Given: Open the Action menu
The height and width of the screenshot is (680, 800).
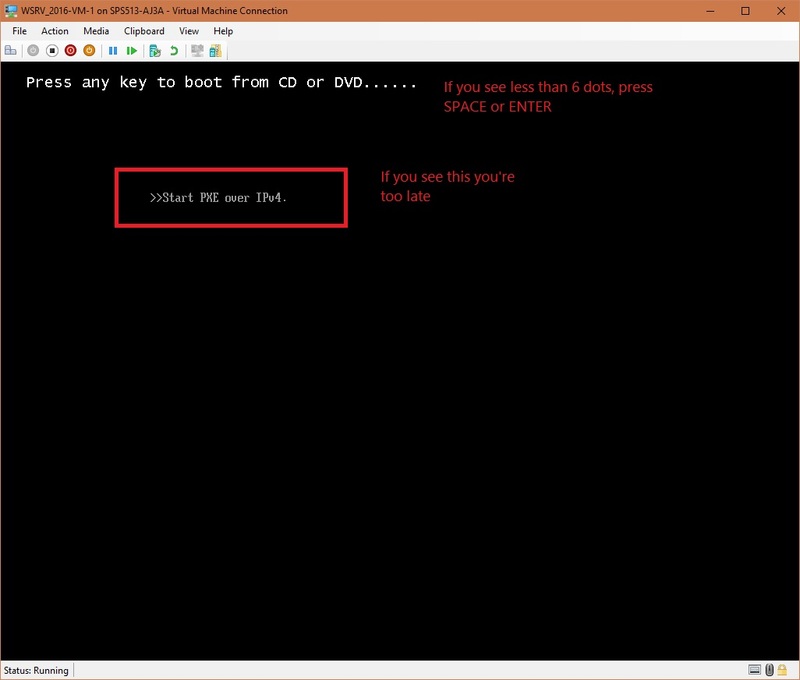Looking at the screenshot, I should pyautogui.click(x=54, y=31).
